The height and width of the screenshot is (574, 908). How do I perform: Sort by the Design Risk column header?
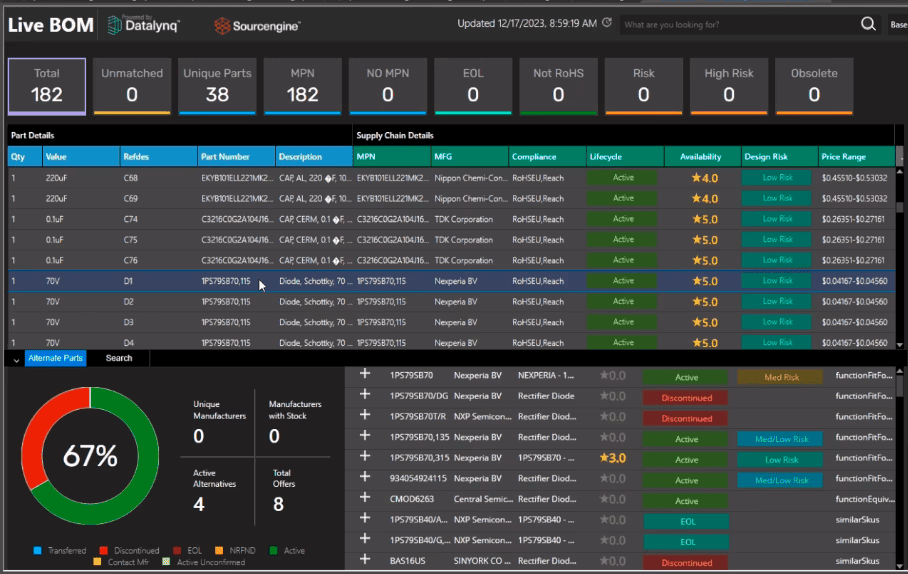pyautogui.click(x=780, y=156)
